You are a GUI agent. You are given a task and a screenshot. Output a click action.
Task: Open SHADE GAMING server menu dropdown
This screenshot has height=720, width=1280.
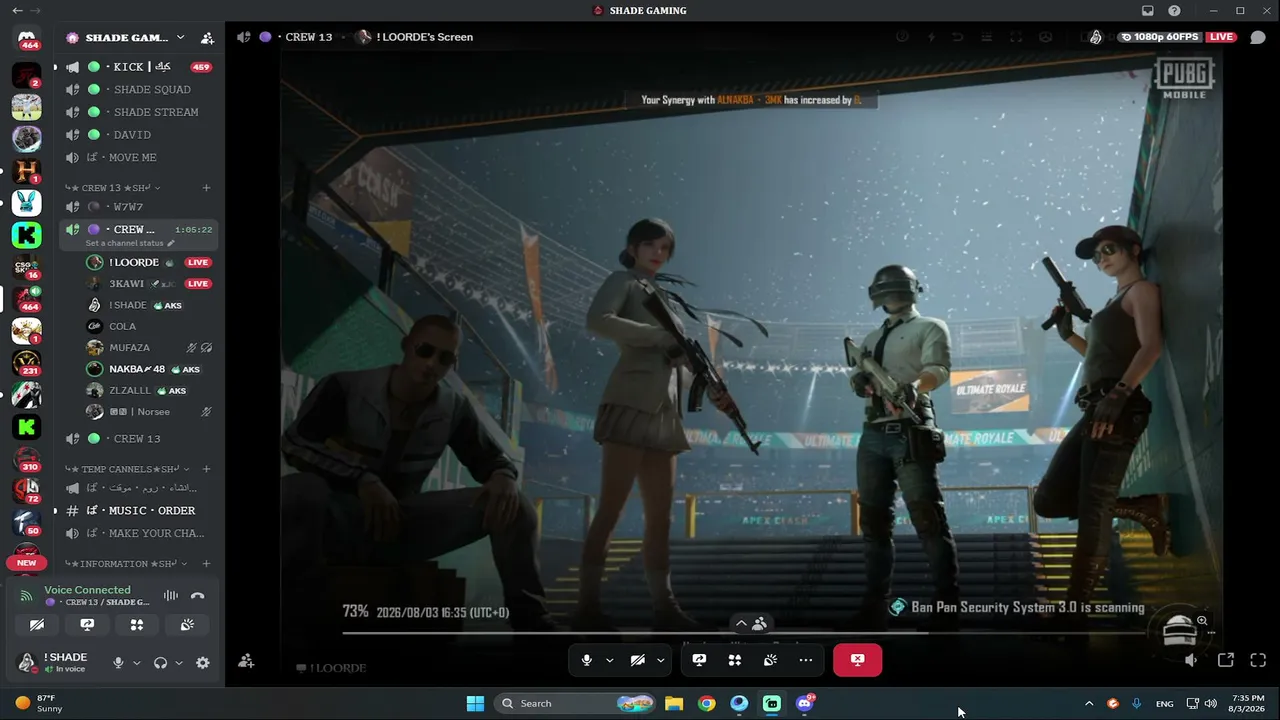point(180,38)
